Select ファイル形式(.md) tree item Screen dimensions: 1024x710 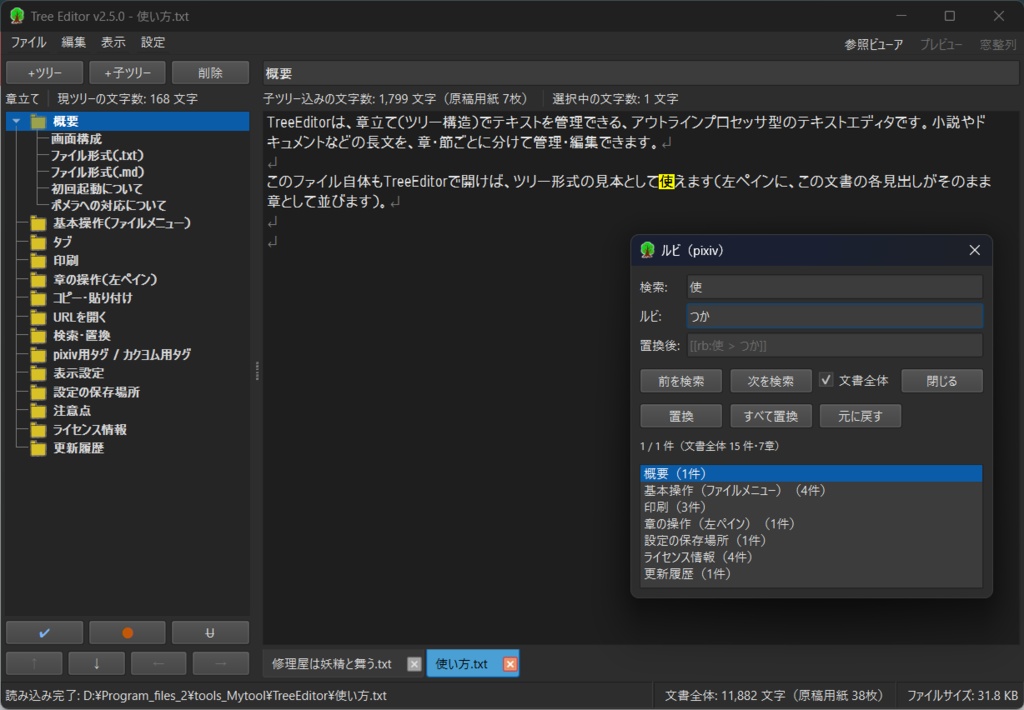(97, 172)
